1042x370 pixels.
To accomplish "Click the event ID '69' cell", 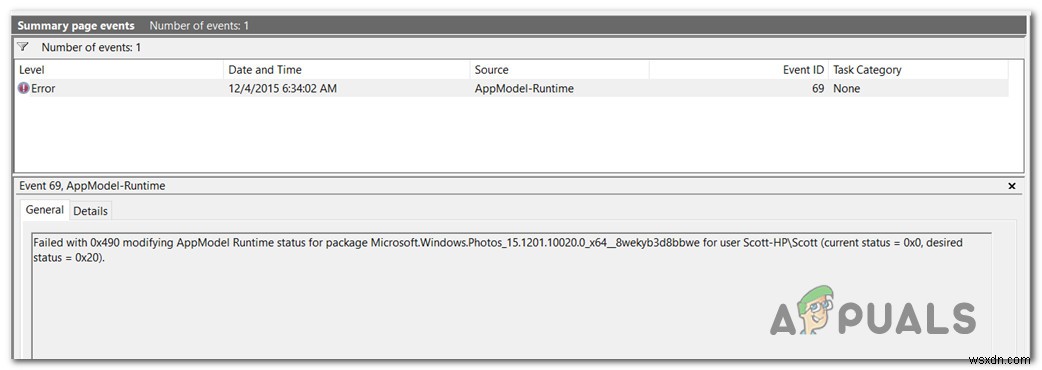I will coord(817,88).
